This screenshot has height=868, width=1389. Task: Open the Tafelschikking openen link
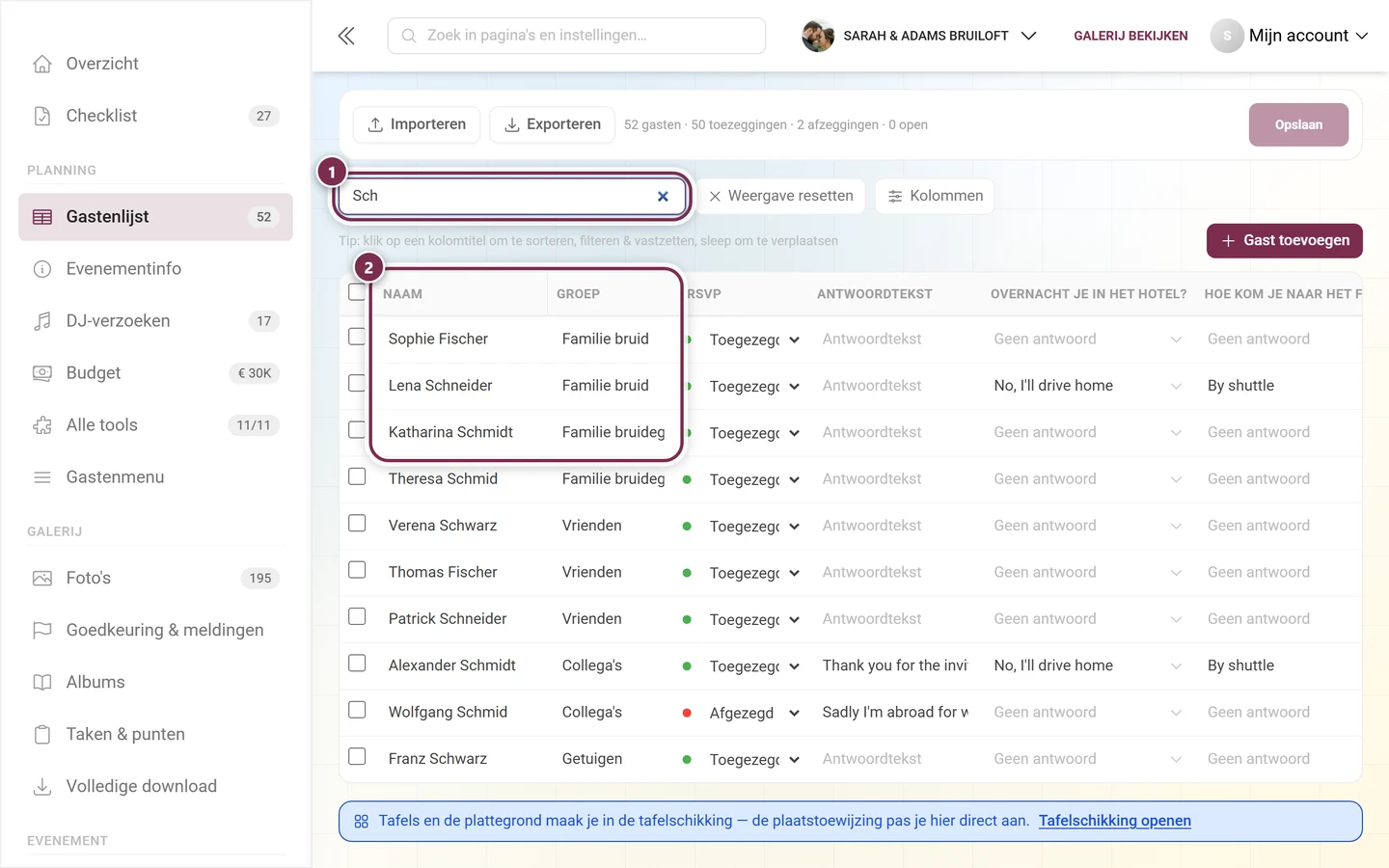[x=1115, y=821]
